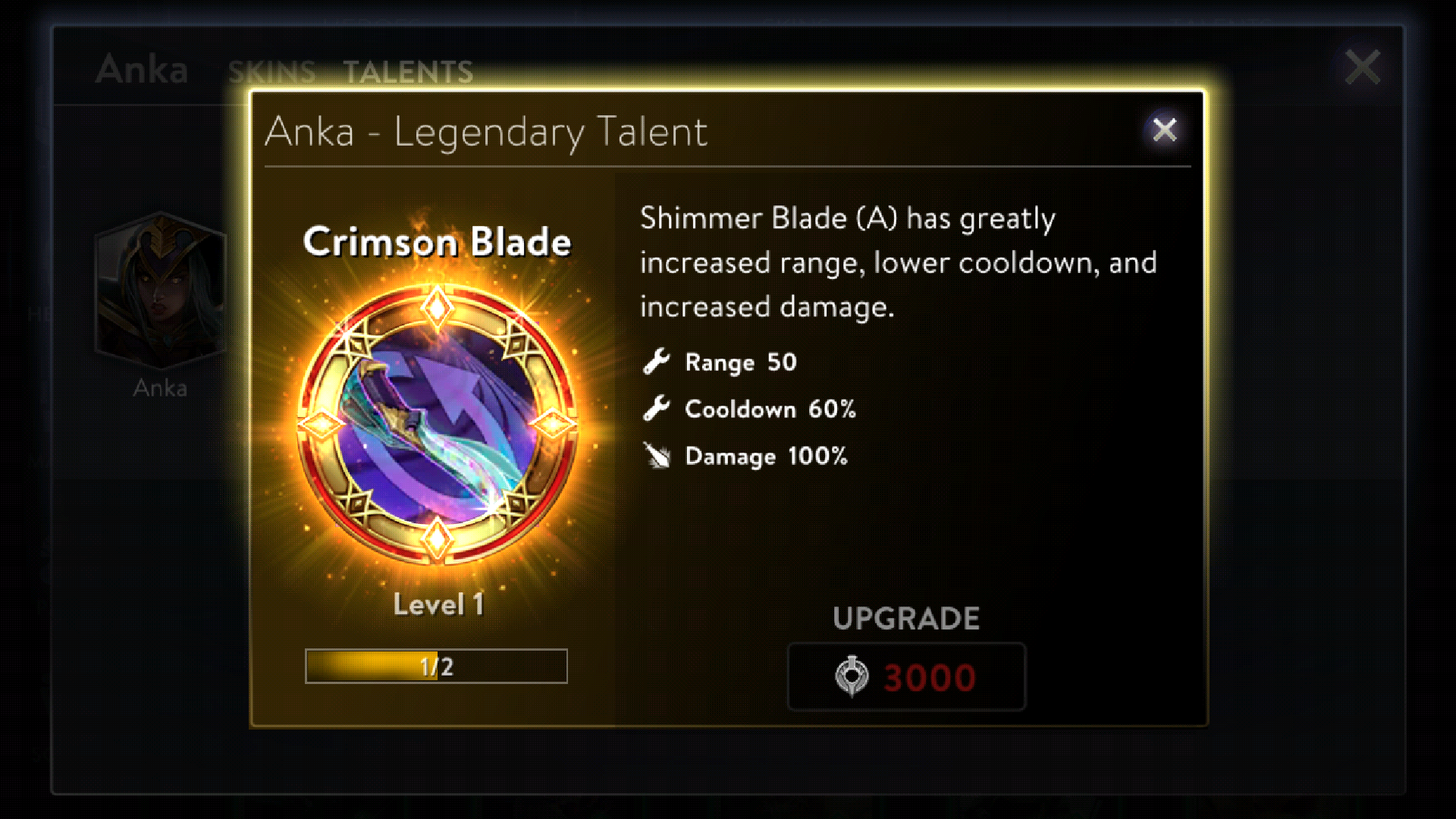Image resolution: width=1456 pixels, height=819 pixels.
Task: Click the UPGRADE heading label
Action: [906, 619]
